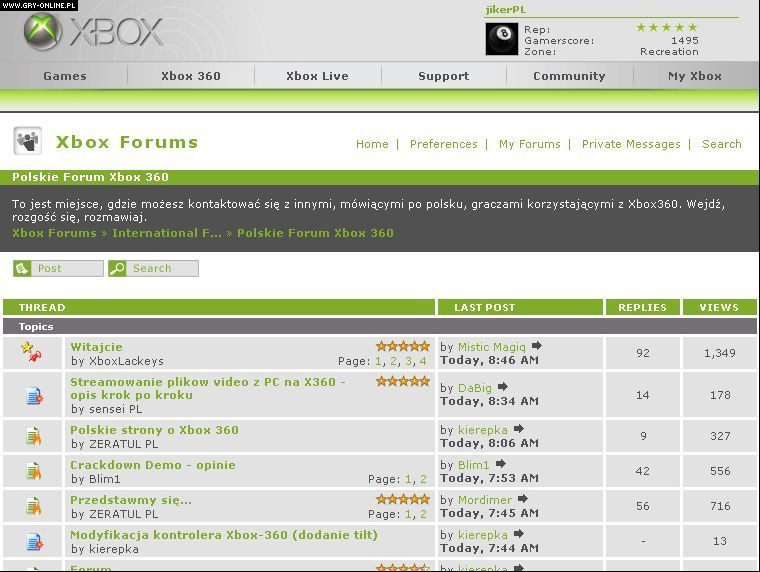Open the Xbox Live navigation tab
Viewport: 760px width, 572px height.
[x=317, y=76]
